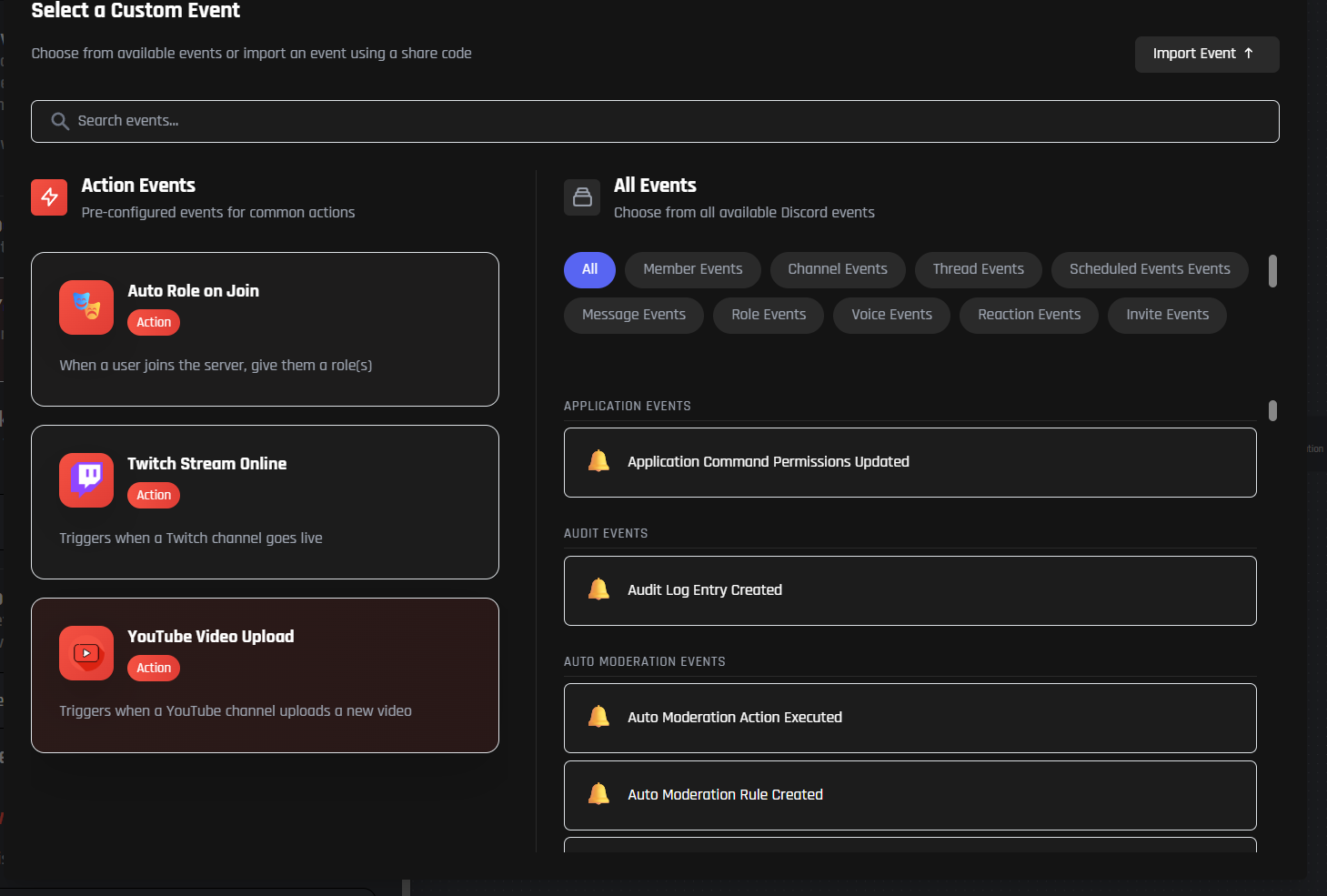
Task: Click the Auto Role on Join masks icon
Action: pos(86,307)
